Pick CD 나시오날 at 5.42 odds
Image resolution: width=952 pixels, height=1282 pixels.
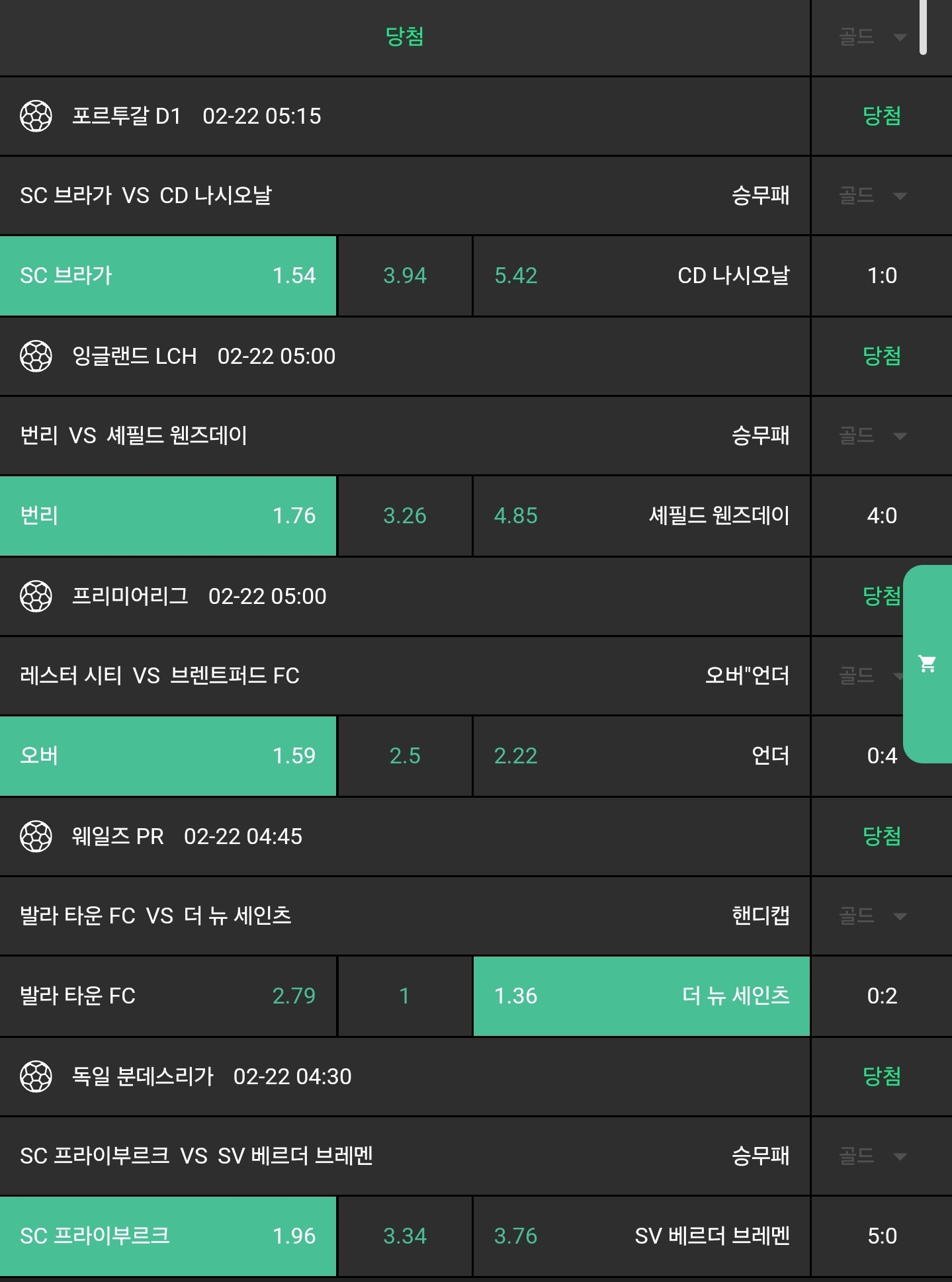(641, 276)
